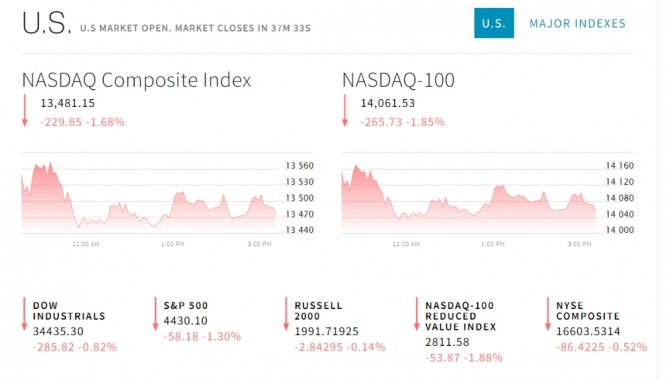Open NASDAQ Composite Index heading
This screenshot has height=380, width=670.
tap(136, 80)
